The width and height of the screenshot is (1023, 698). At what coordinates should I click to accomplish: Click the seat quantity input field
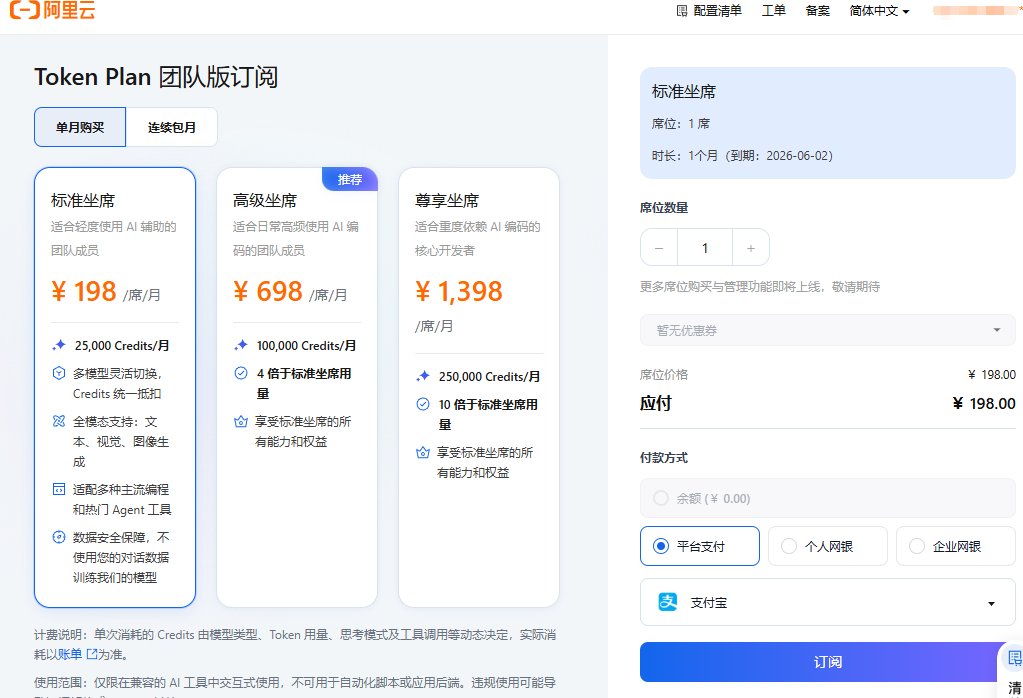[705, 248]
